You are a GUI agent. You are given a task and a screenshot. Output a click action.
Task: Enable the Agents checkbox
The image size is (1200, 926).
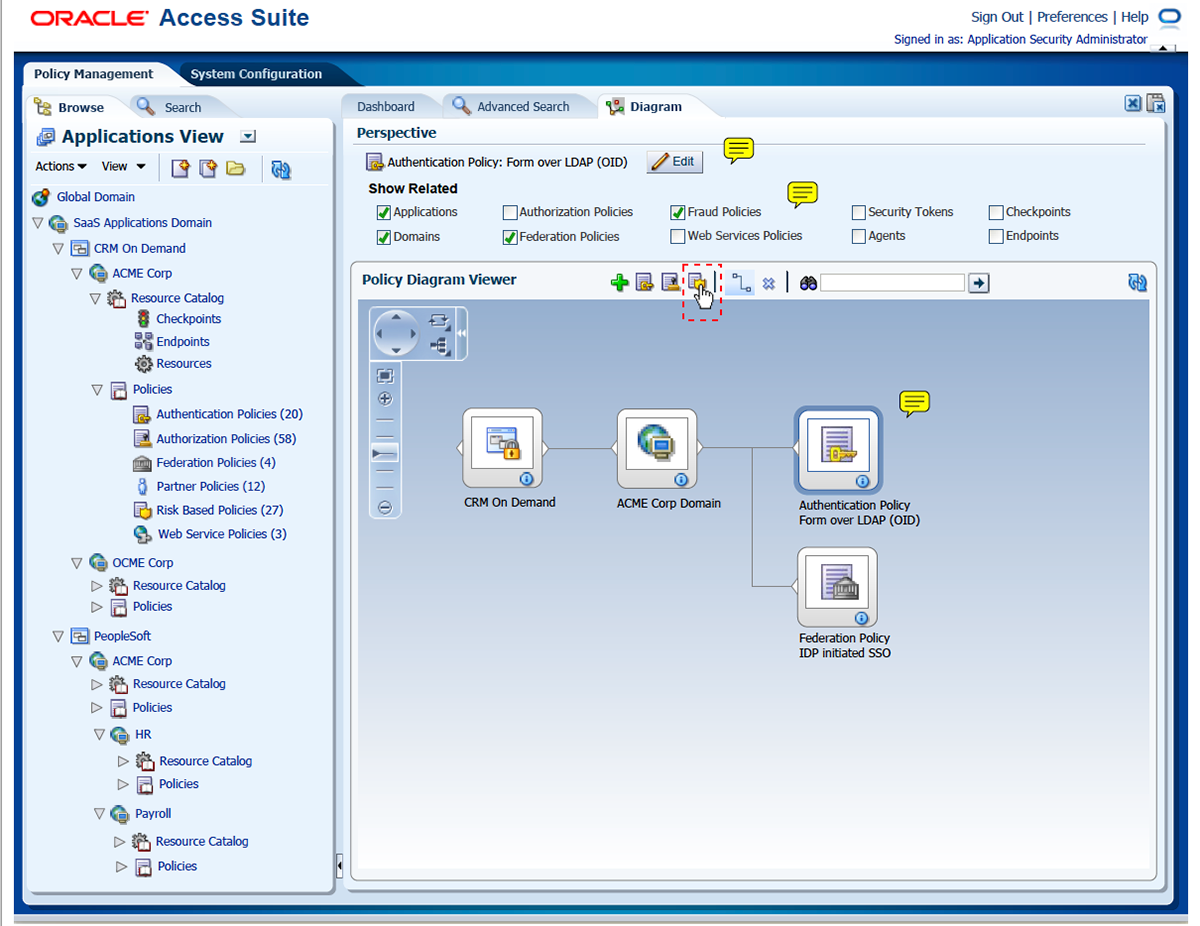tap(859, 236)
